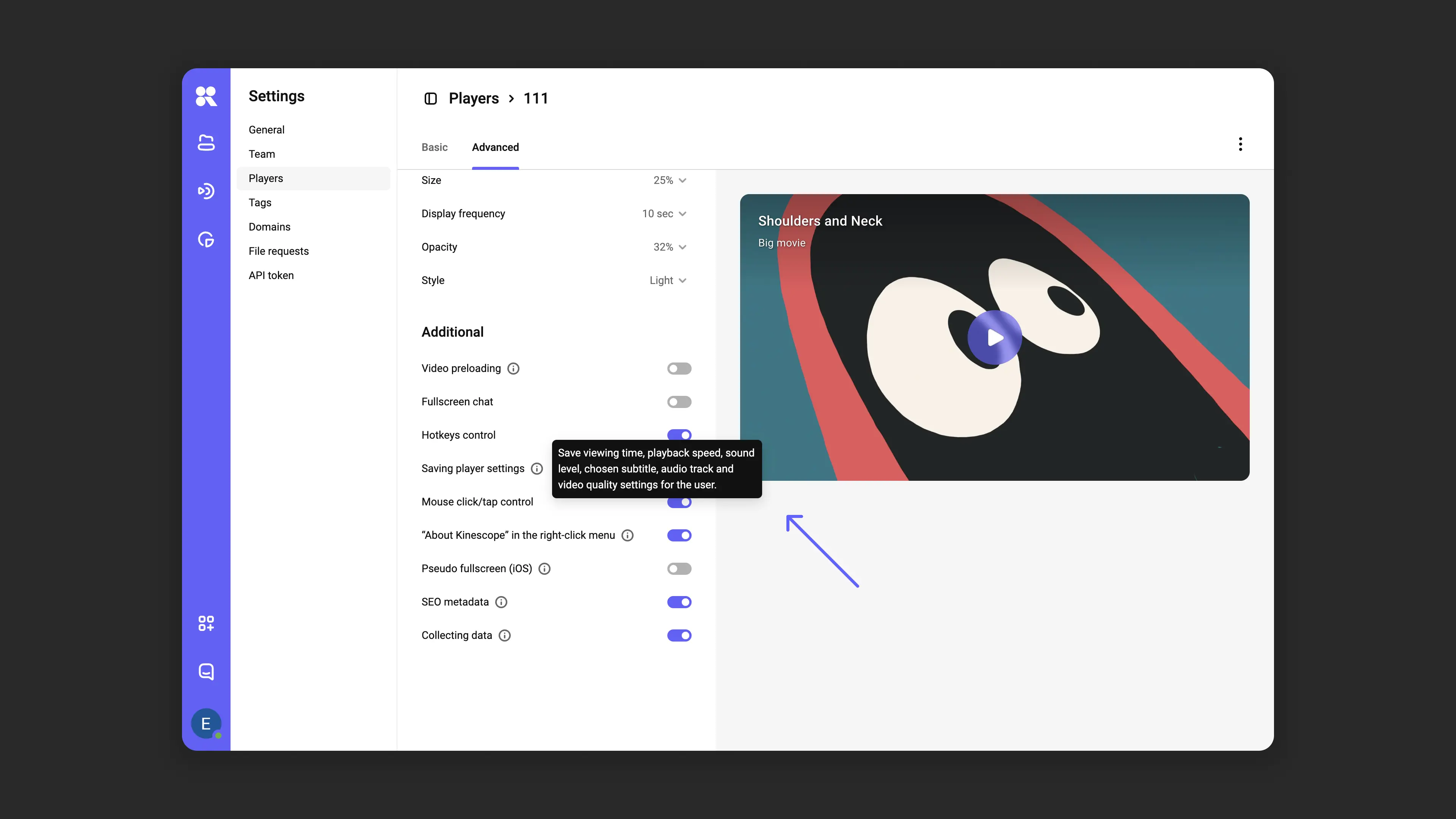Select Players in the settings menu

(313, 179)
